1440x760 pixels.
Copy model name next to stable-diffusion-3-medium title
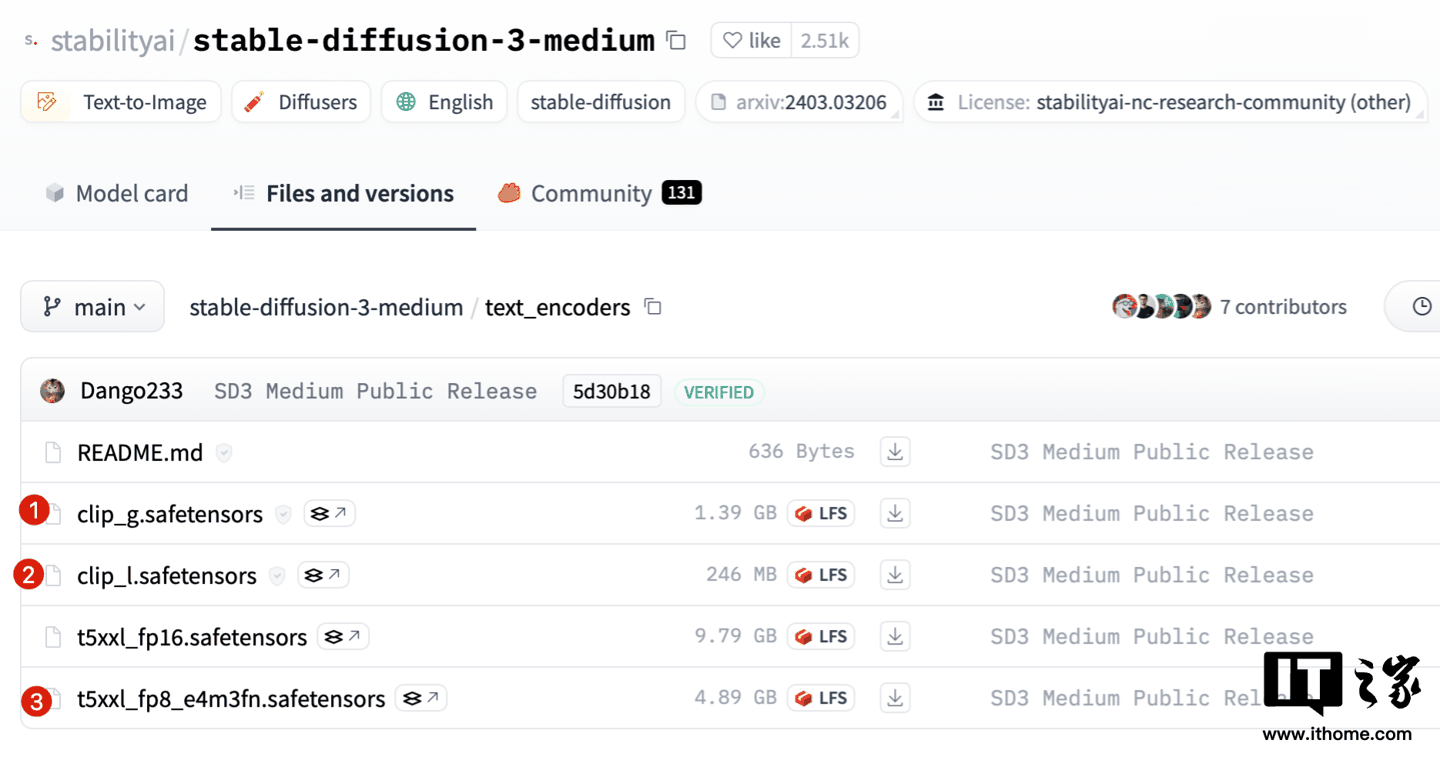point(677,41)
